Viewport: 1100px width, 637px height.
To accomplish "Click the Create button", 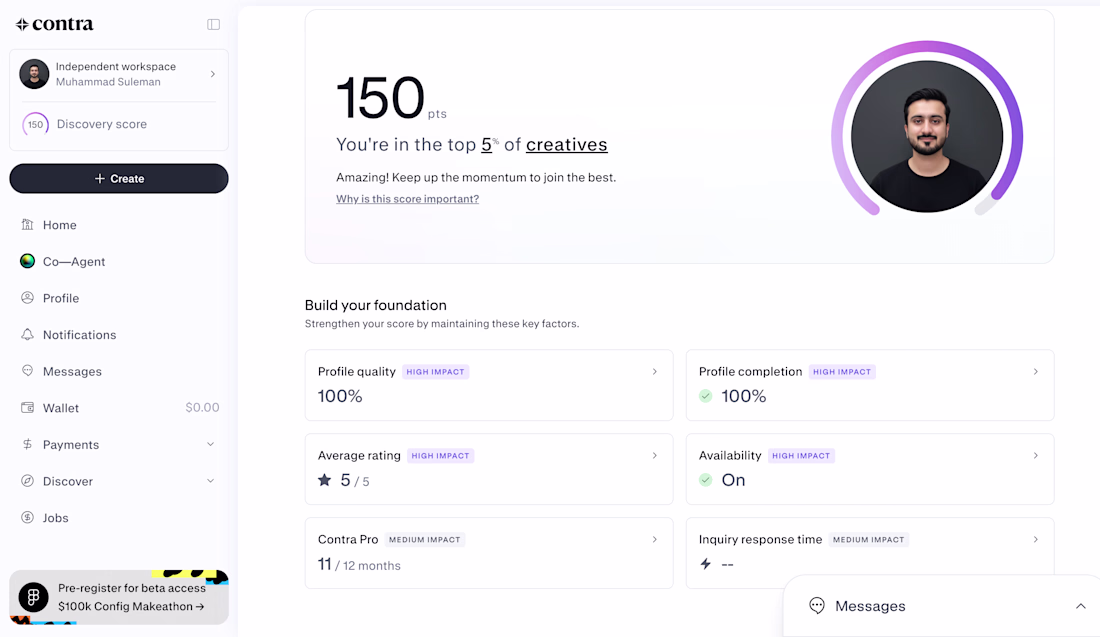I will click(119, 178).
